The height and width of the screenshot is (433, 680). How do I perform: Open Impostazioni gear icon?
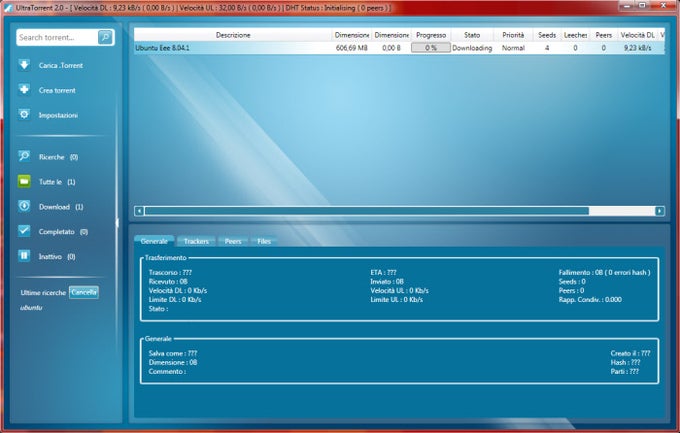(24, 115)
